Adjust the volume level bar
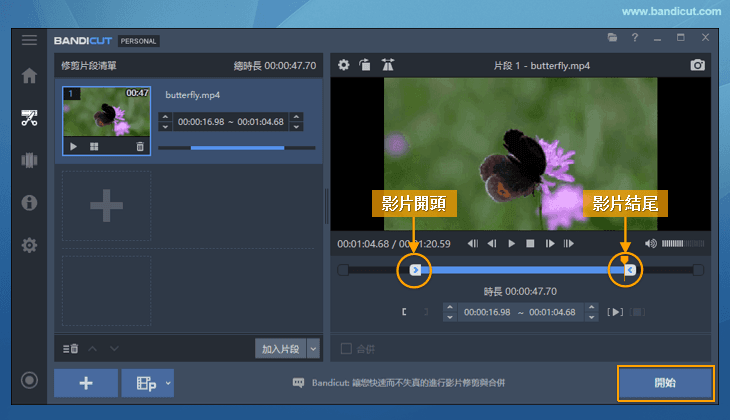The image size is (730, 420). pyautogui.click(x=683, y=244)
